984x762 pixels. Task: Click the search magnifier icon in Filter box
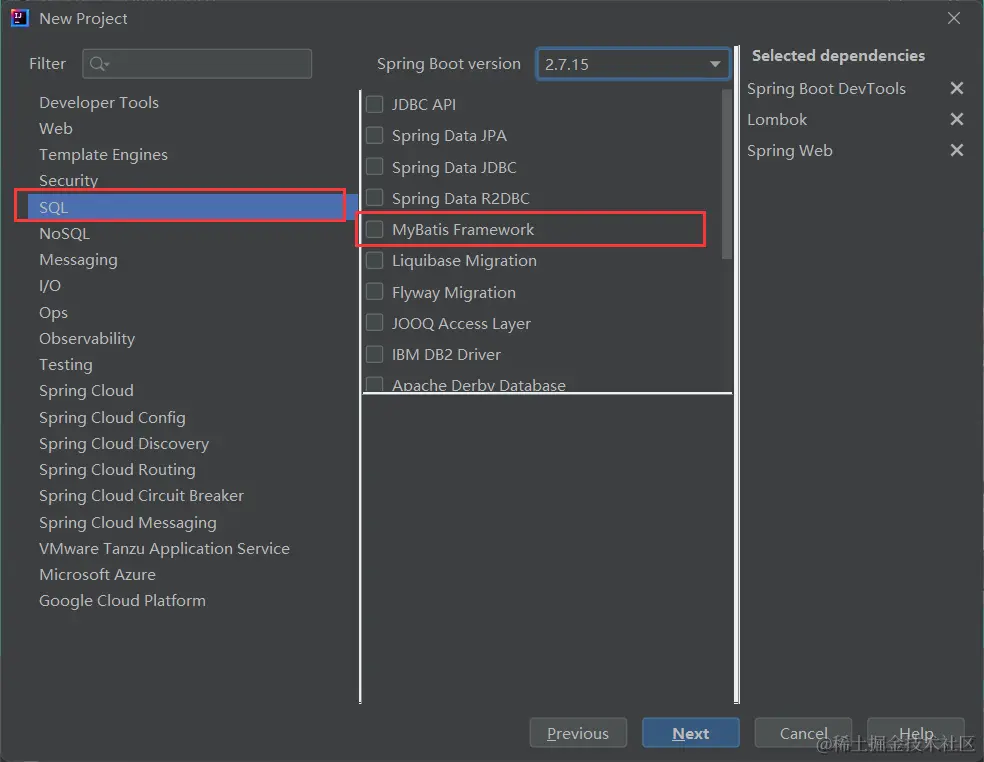tap(98, 64)
